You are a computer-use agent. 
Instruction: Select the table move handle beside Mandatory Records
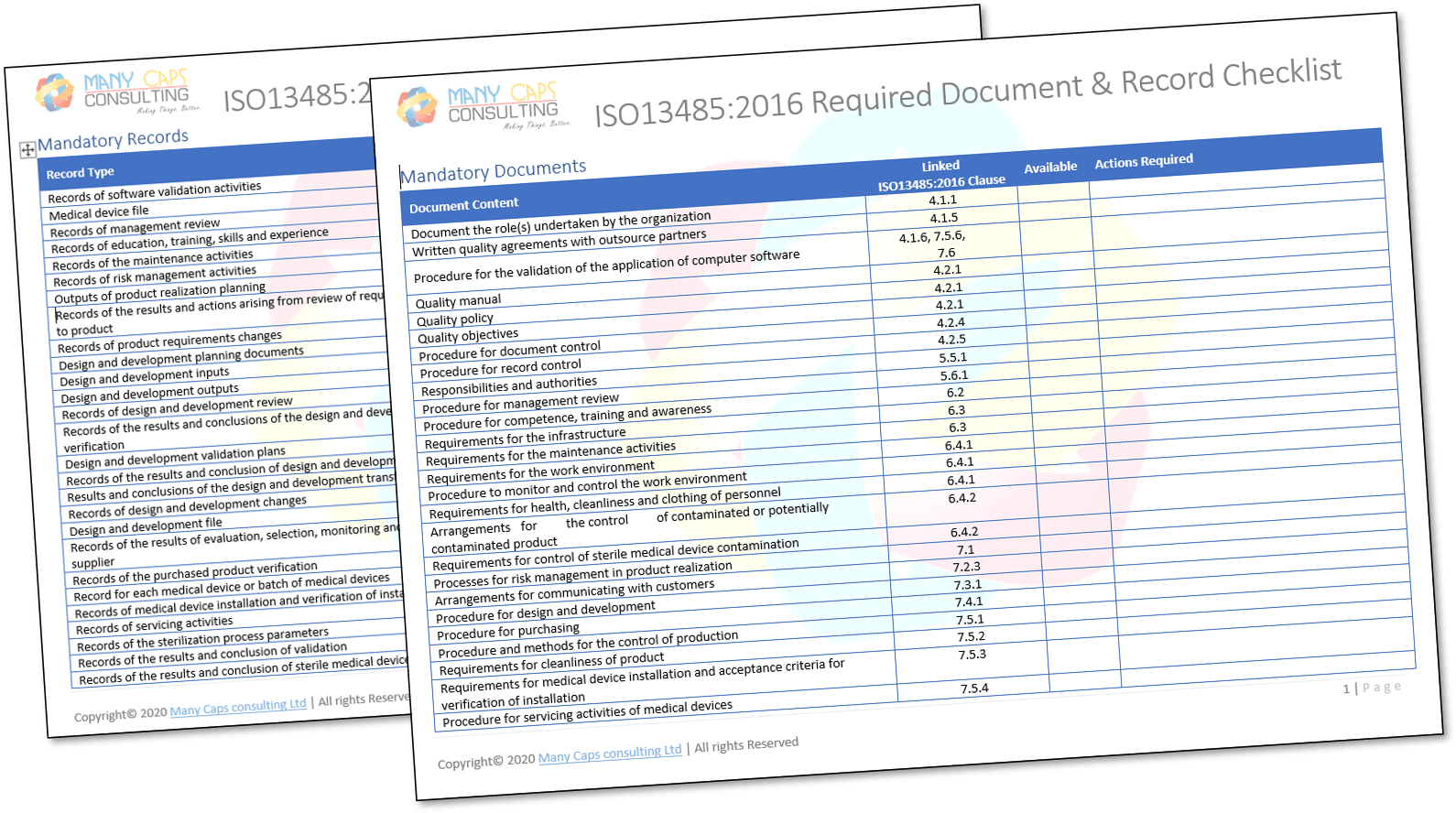(27, 150)
